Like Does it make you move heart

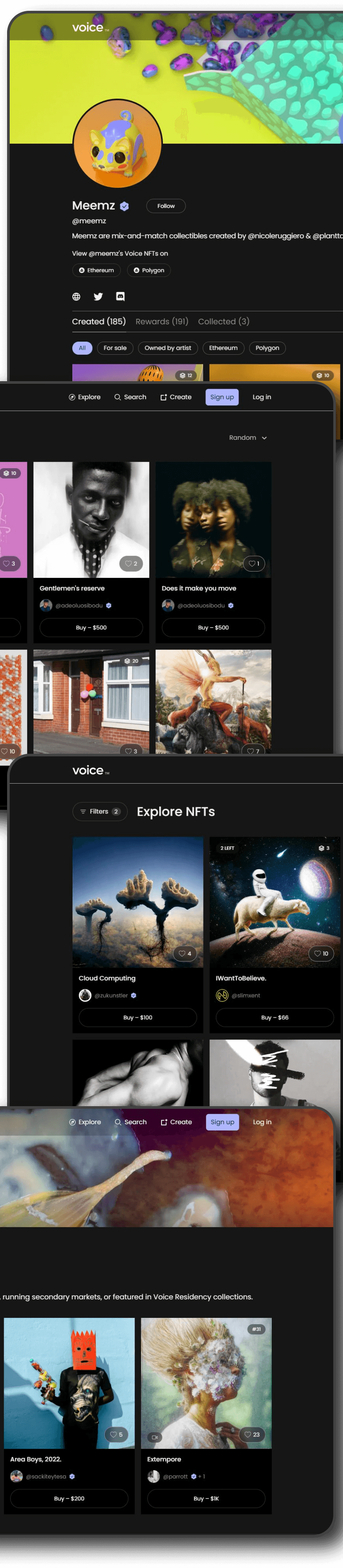point(254,564)
